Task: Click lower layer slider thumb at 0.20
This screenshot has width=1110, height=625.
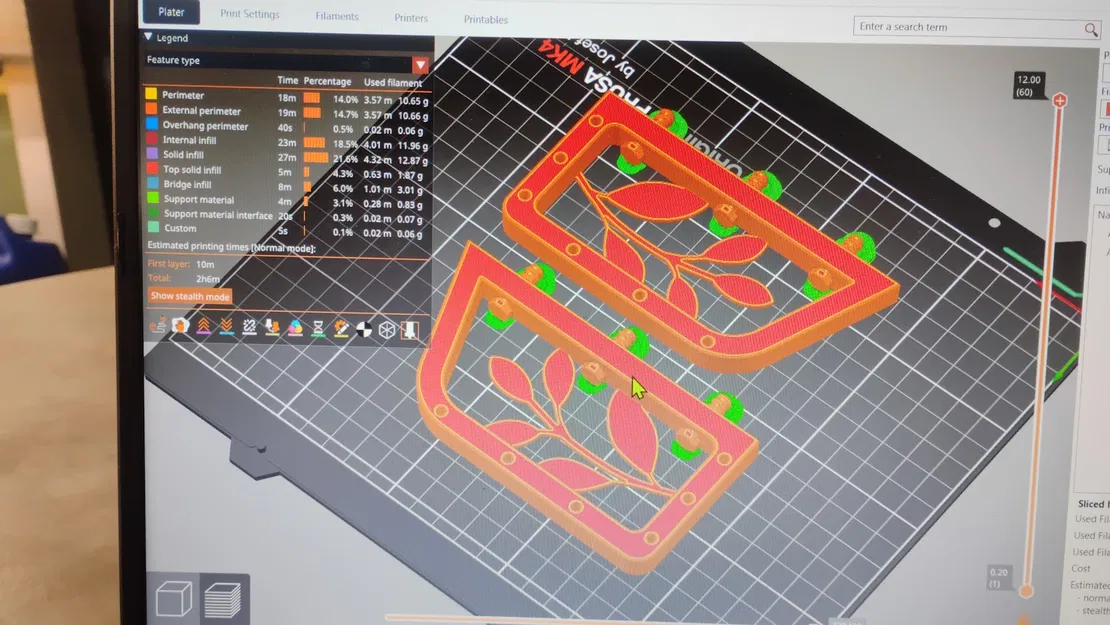Action: [1026, 590]
